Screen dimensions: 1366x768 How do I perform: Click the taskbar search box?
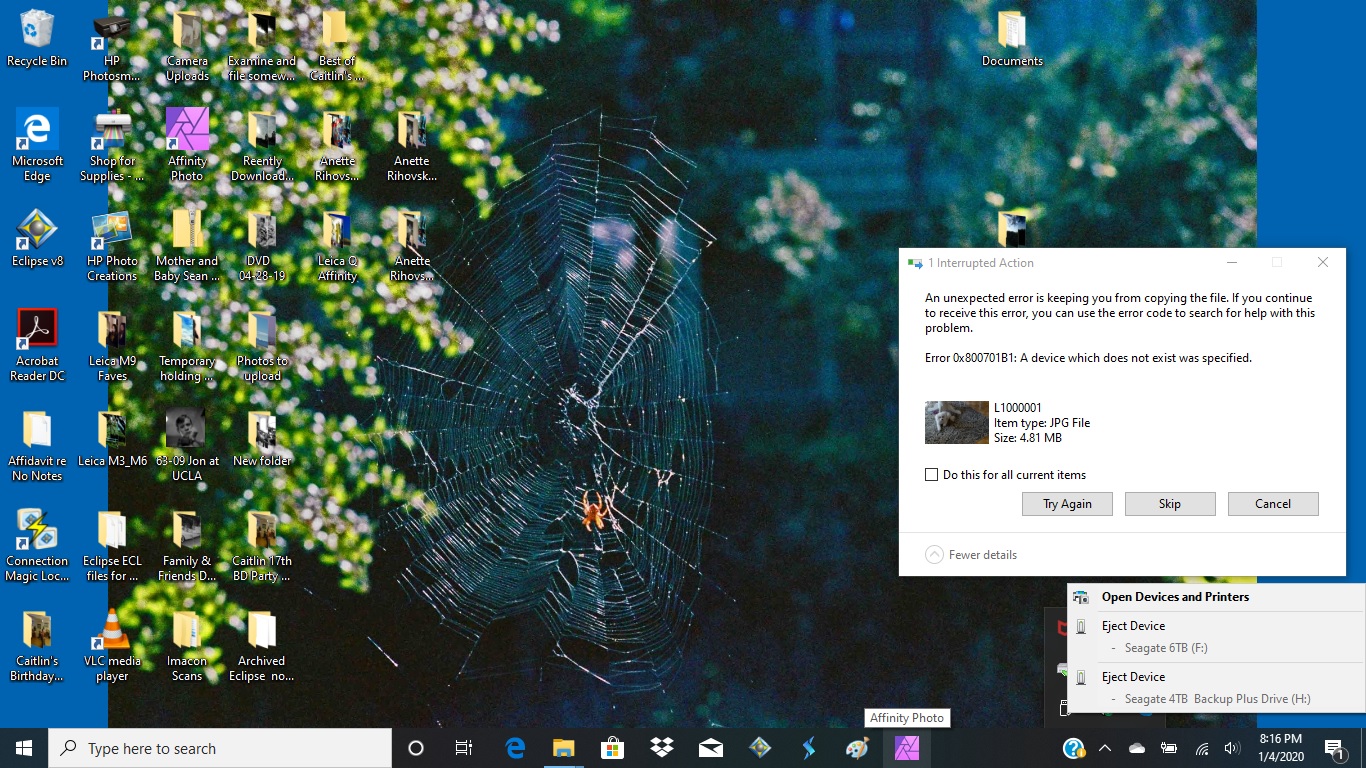tap(220, 748)
